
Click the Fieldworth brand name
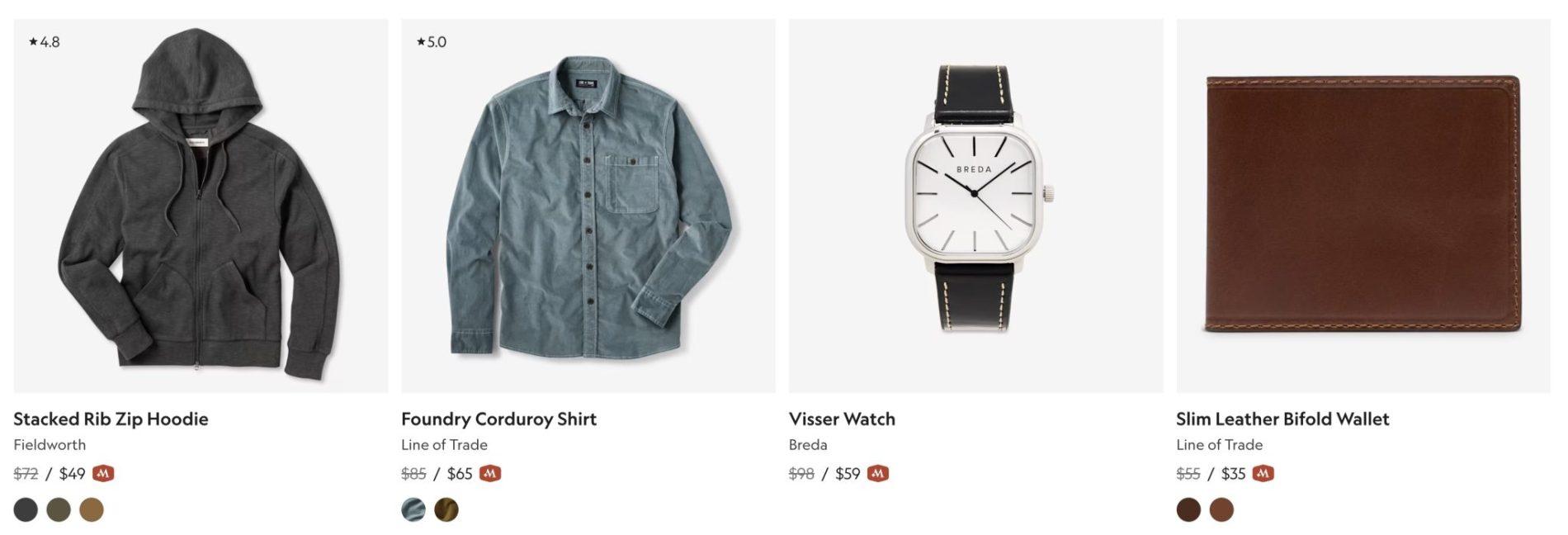click(x=50, y=445)
